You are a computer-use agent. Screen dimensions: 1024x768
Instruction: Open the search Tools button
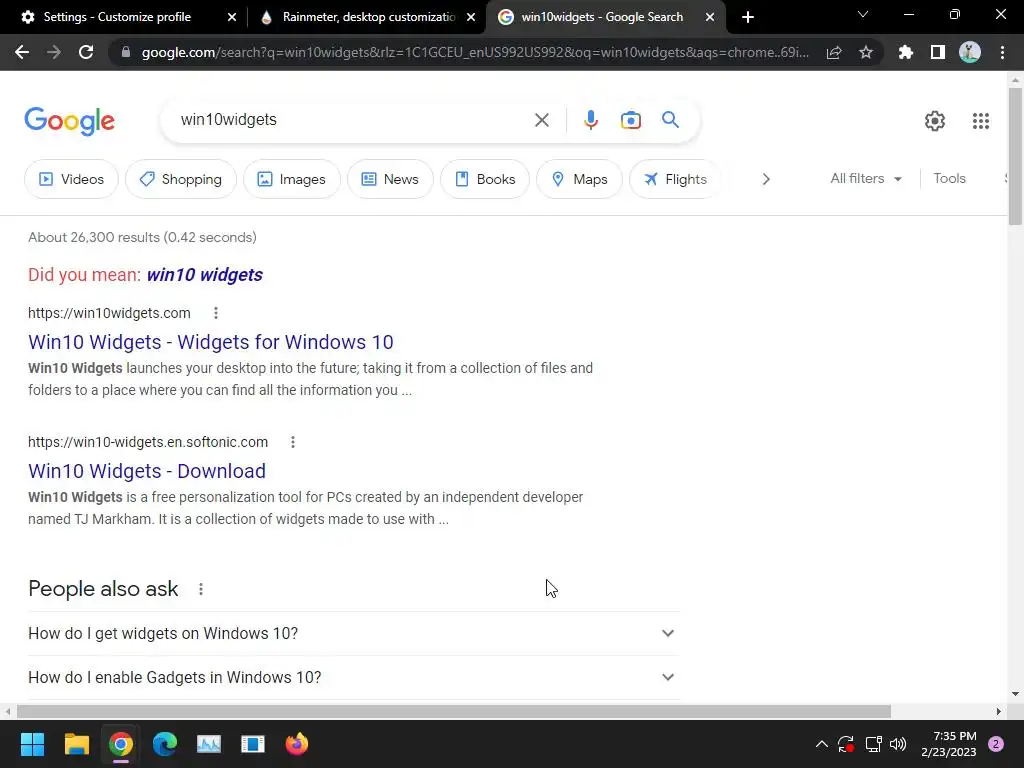(x=949, y=178)
